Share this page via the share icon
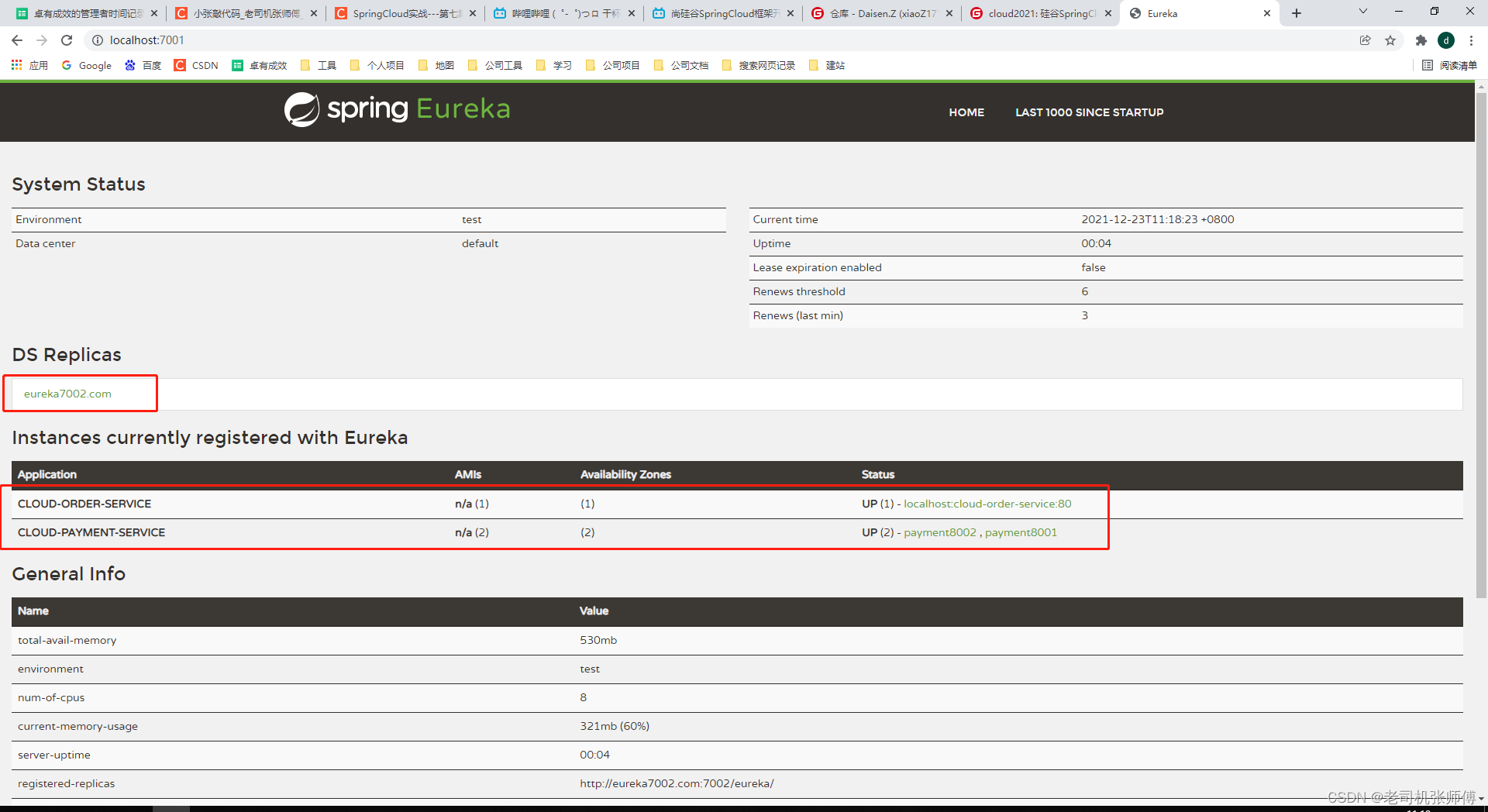The image size is (1488, 812). (x=1366, y=40)
